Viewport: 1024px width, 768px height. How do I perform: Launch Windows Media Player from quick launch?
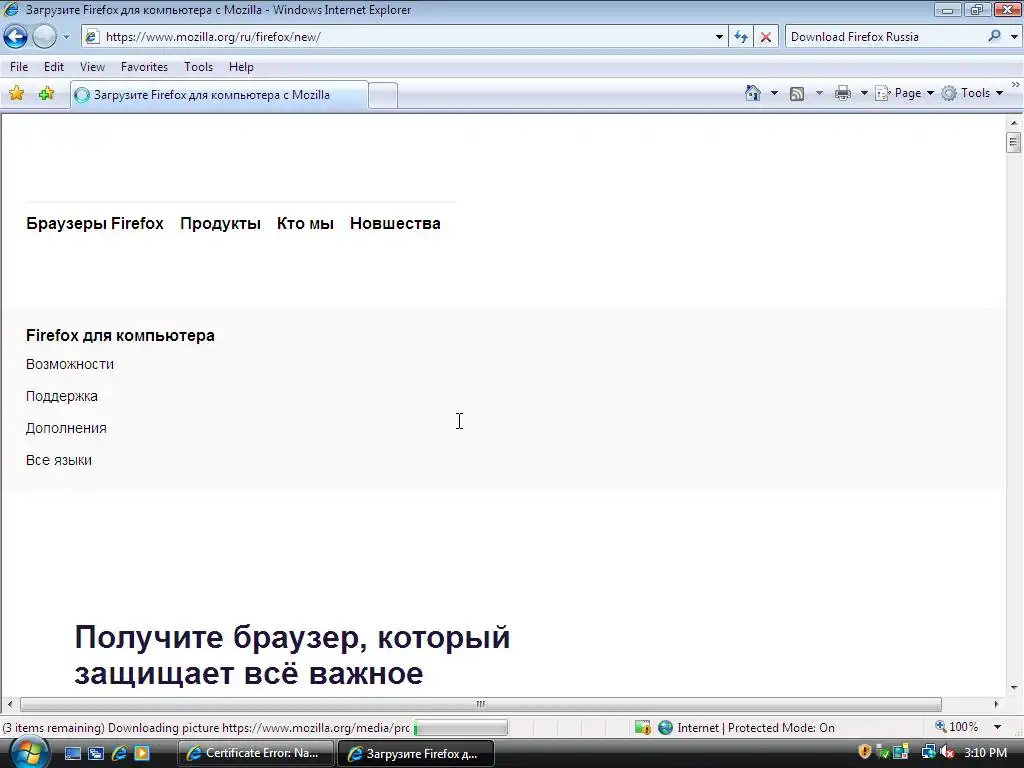click(142, 754)
